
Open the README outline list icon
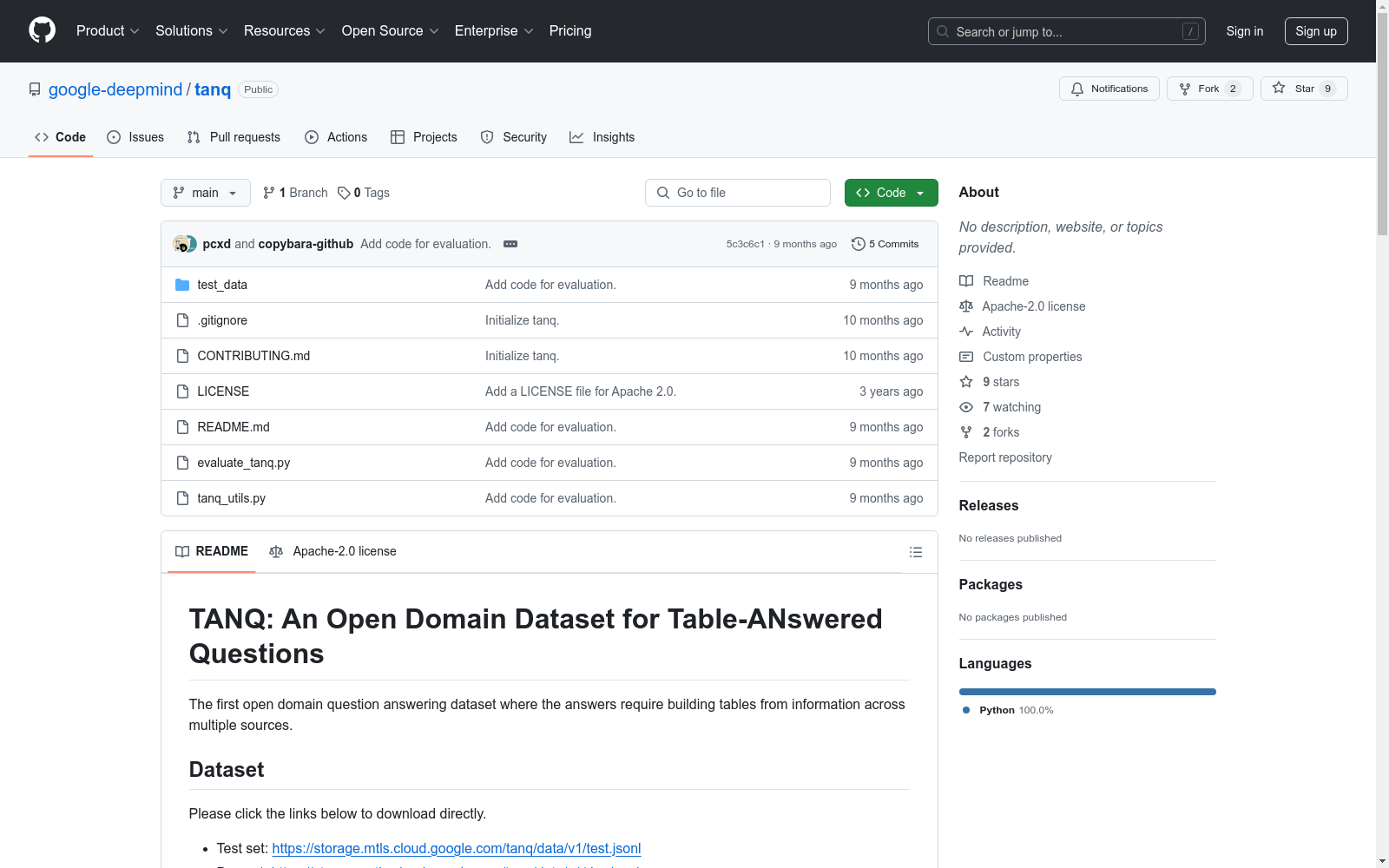coord(915,552)
